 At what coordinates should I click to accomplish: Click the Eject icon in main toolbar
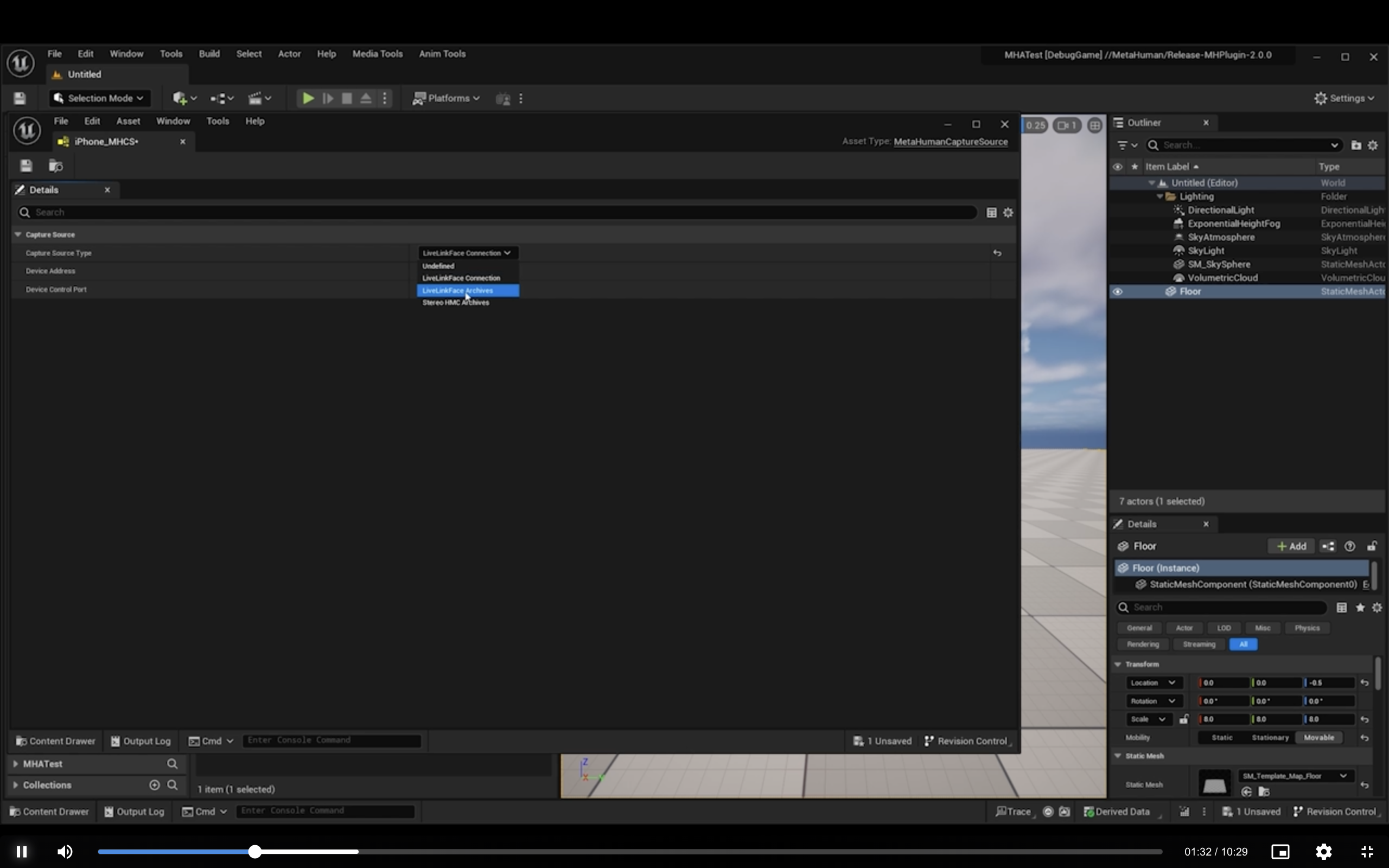(x=366, y=98)
